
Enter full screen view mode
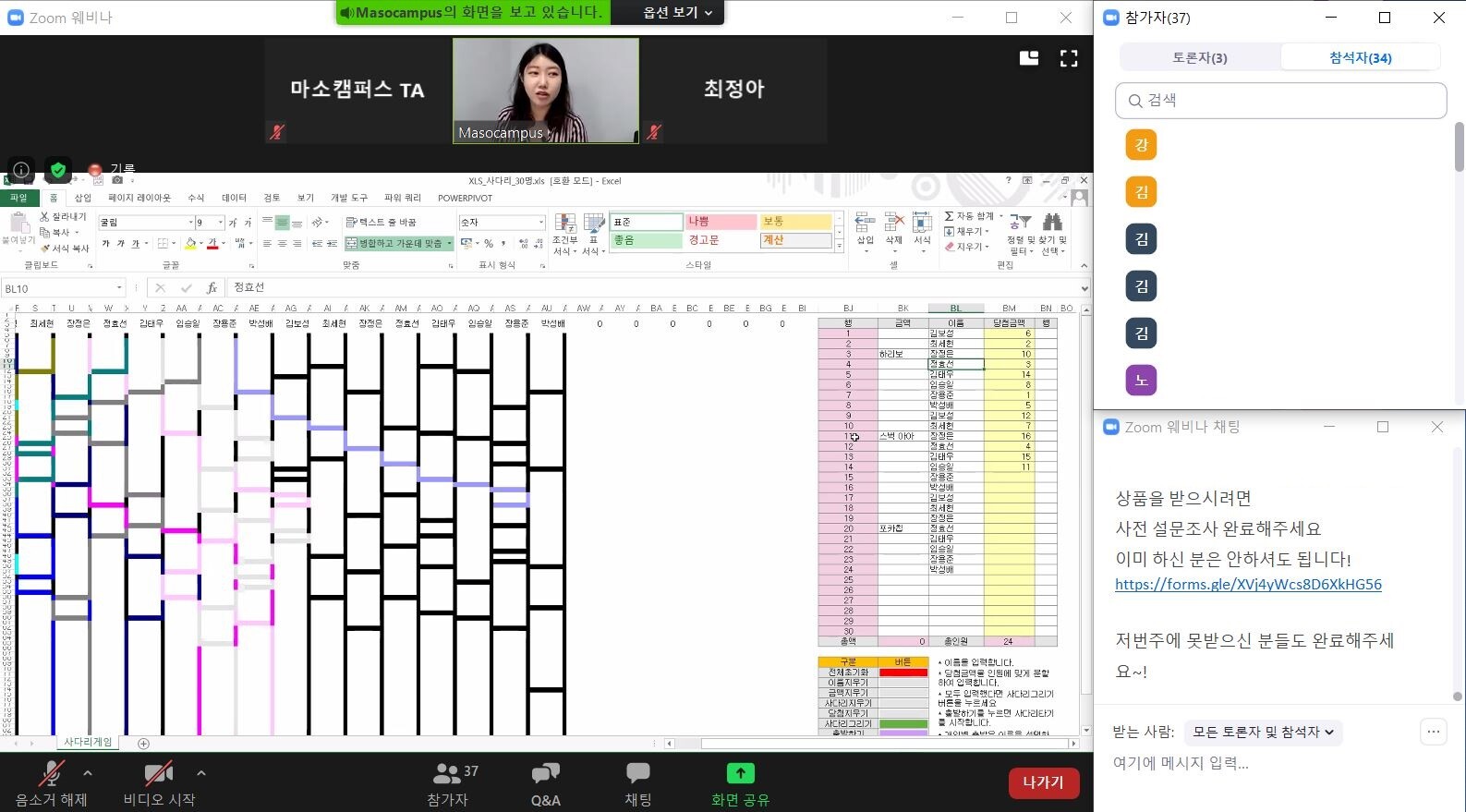pyautogui.click(x=1069, y=58)
